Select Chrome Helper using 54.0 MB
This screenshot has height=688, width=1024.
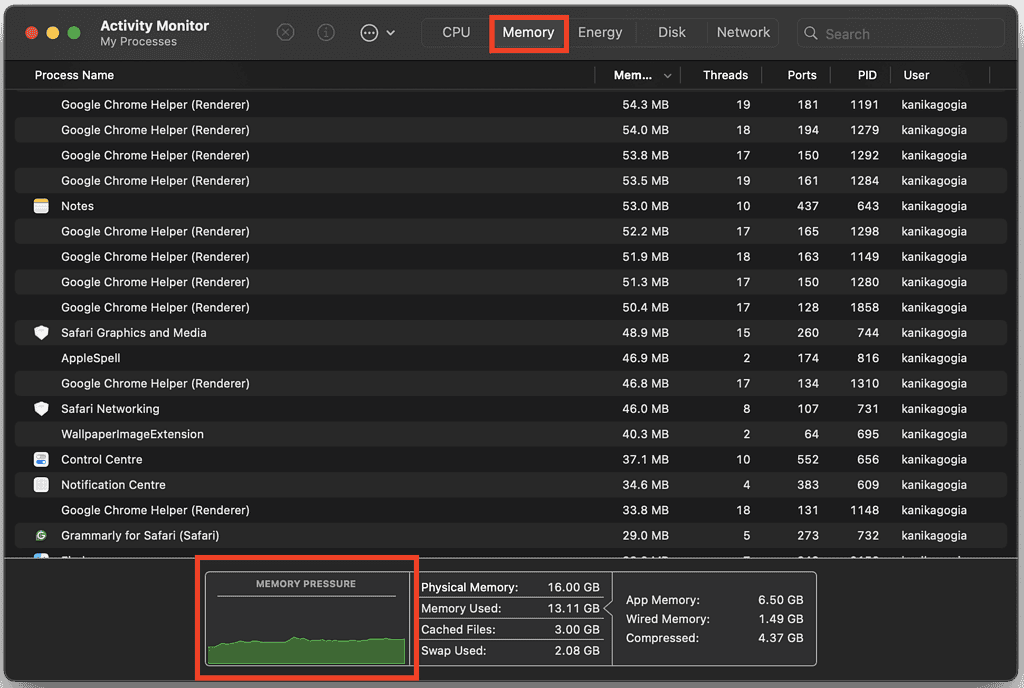[511, 130]
